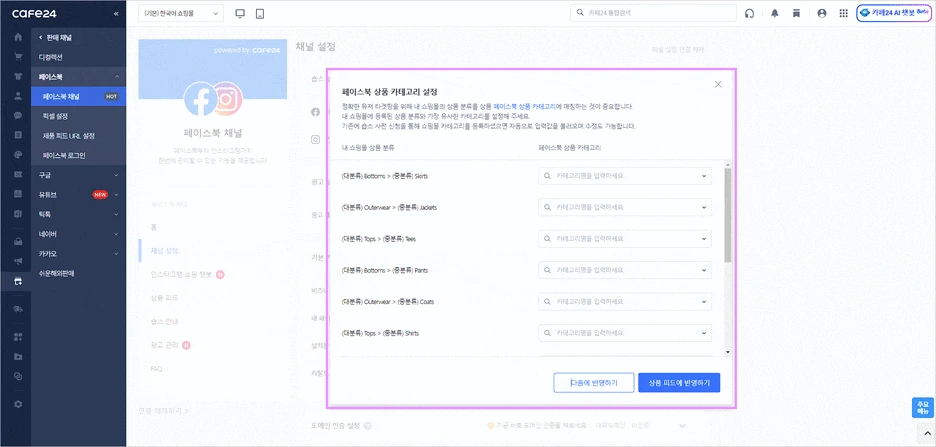
Task: Open the delivery truck icon
Action: (18, 309)
